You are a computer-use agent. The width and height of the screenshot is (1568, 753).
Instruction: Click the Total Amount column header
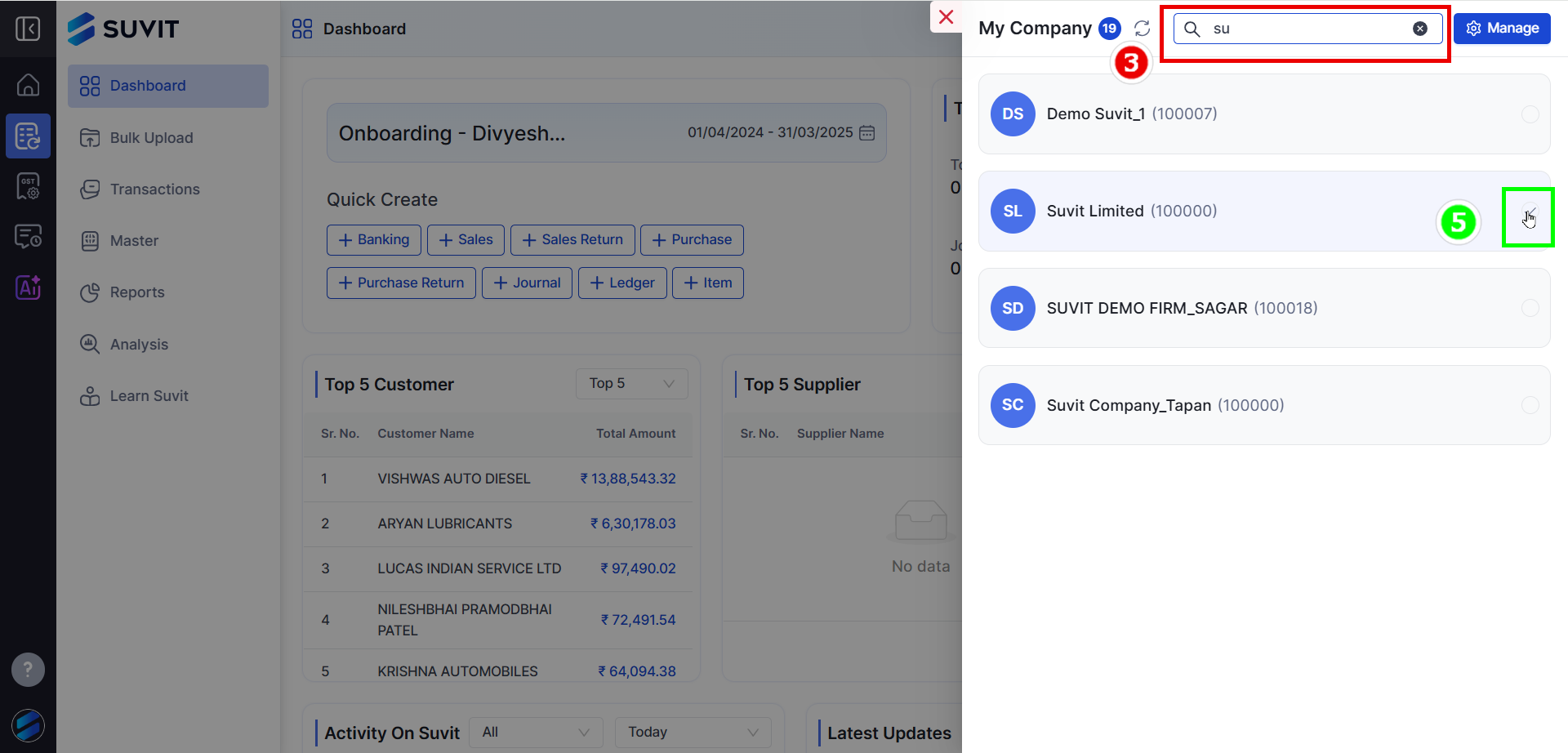coord(635,434)
